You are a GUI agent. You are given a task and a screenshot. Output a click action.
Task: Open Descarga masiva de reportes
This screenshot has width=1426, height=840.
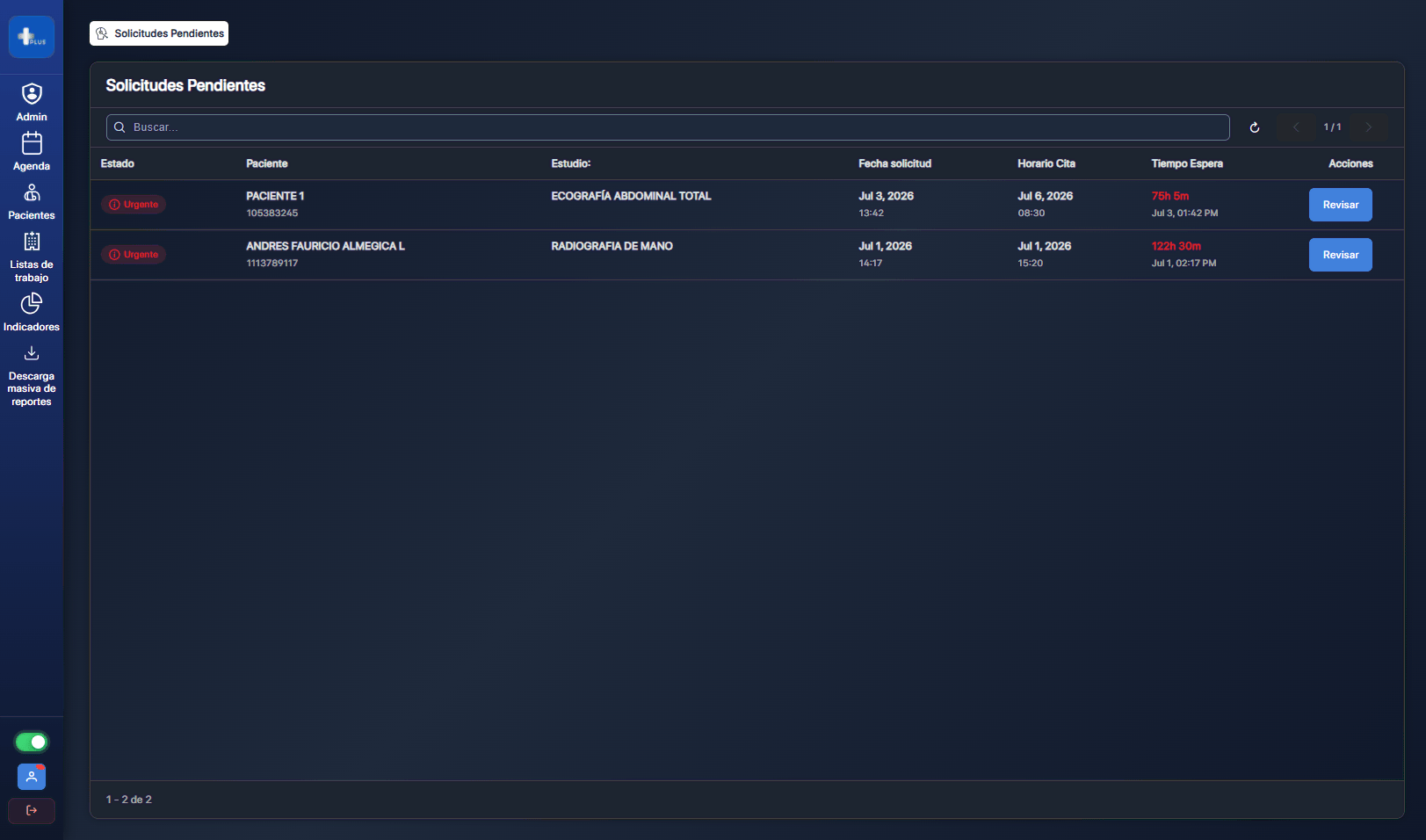(x=32, y=375)
